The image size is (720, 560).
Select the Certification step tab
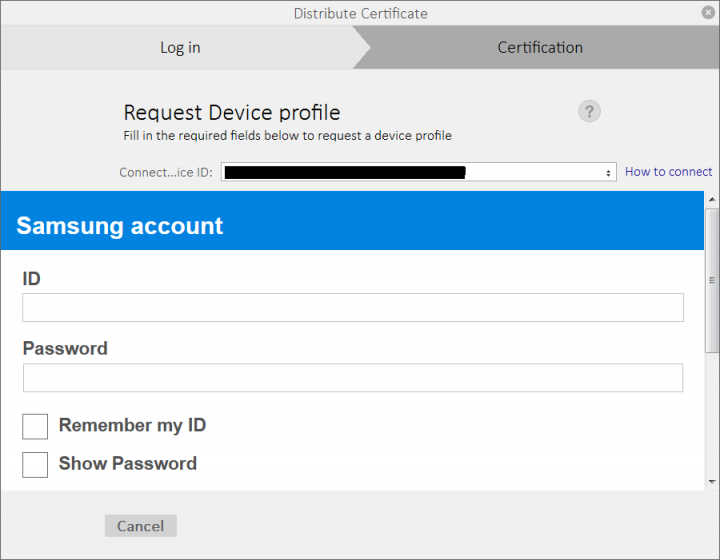(x=540, y=47)
